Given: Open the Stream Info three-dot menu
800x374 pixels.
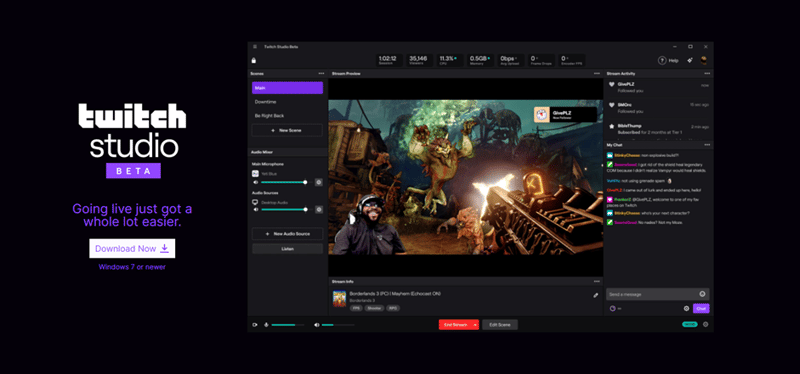Looking at the screenshot, I should pyautogui.click(x=596, y=282).
